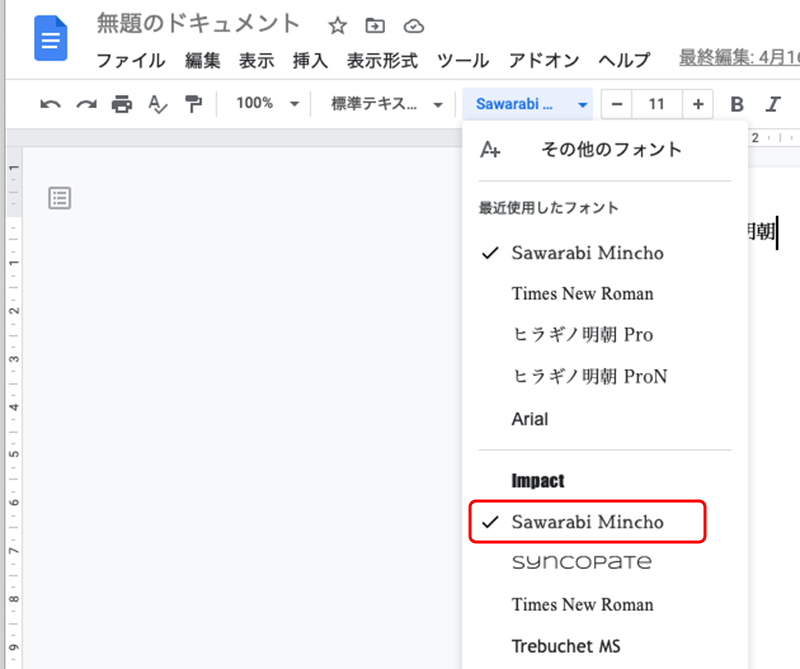Open the 挿入 menu
Screen dimensions: 800x669
click(x=310, y=61)
